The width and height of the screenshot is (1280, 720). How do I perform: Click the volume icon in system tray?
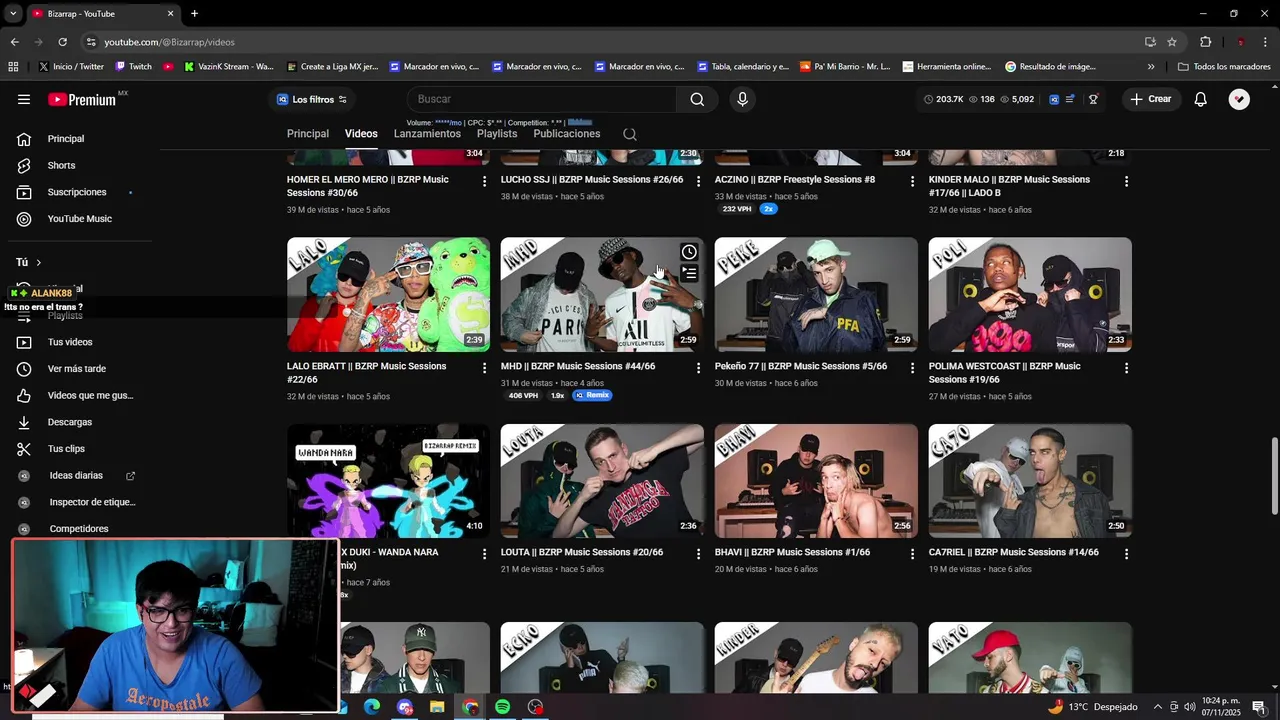pyautogui.click(x=1190, y=707)
